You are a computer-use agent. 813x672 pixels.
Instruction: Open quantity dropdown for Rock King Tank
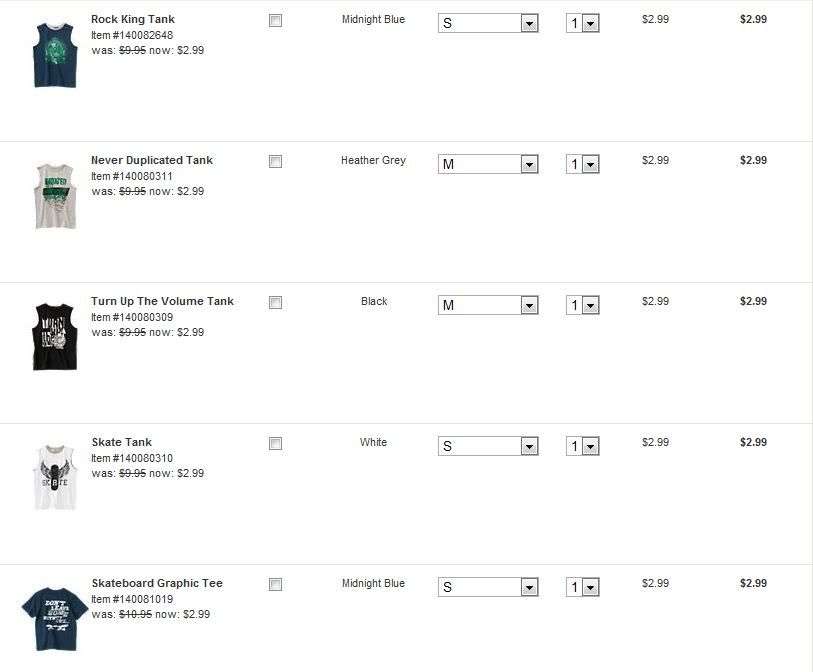click(x=582, y=23)
